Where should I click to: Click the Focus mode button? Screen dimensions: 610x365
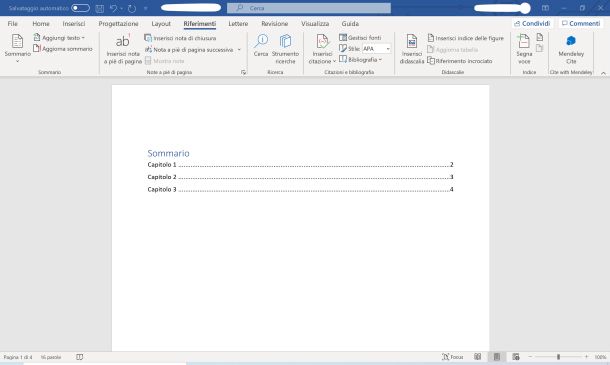point(453,357)
